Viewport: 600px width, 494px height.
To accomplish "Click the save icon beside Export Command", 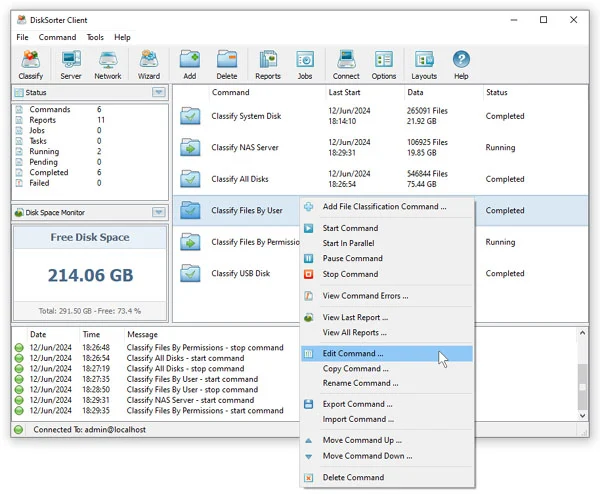I will coord(308,404).
